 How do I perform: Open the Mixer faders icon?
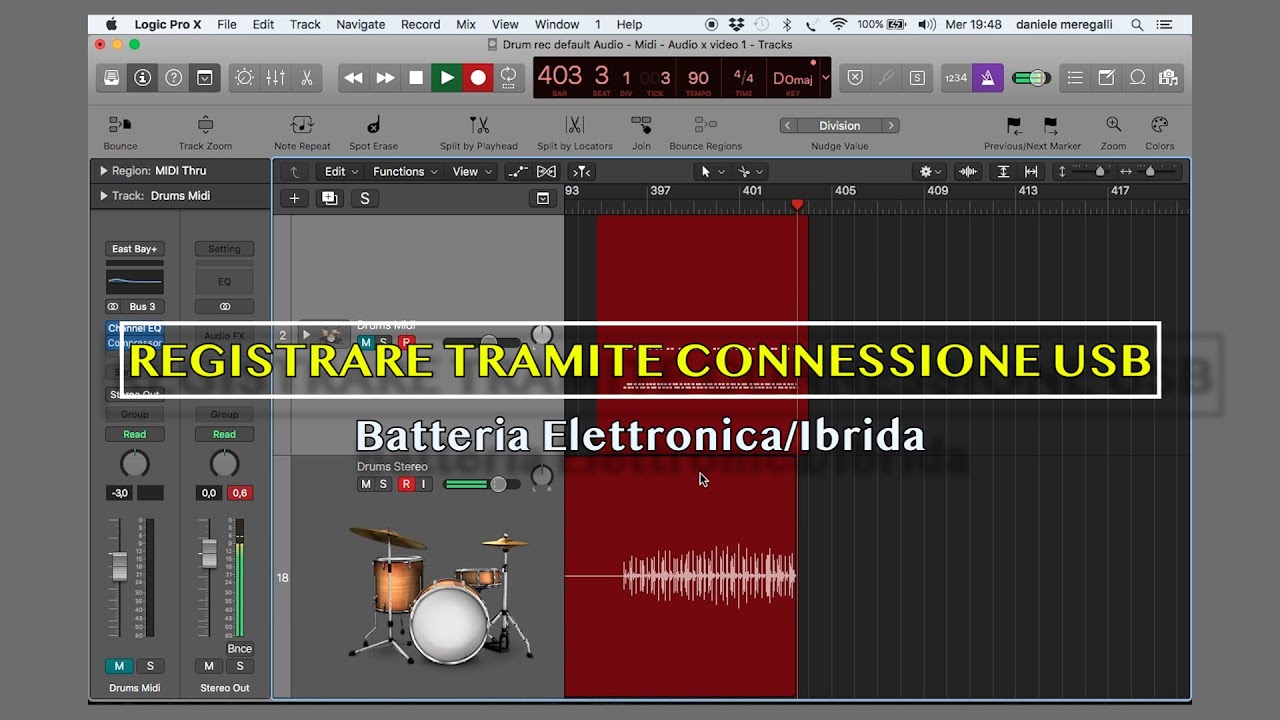pos(275,77)
